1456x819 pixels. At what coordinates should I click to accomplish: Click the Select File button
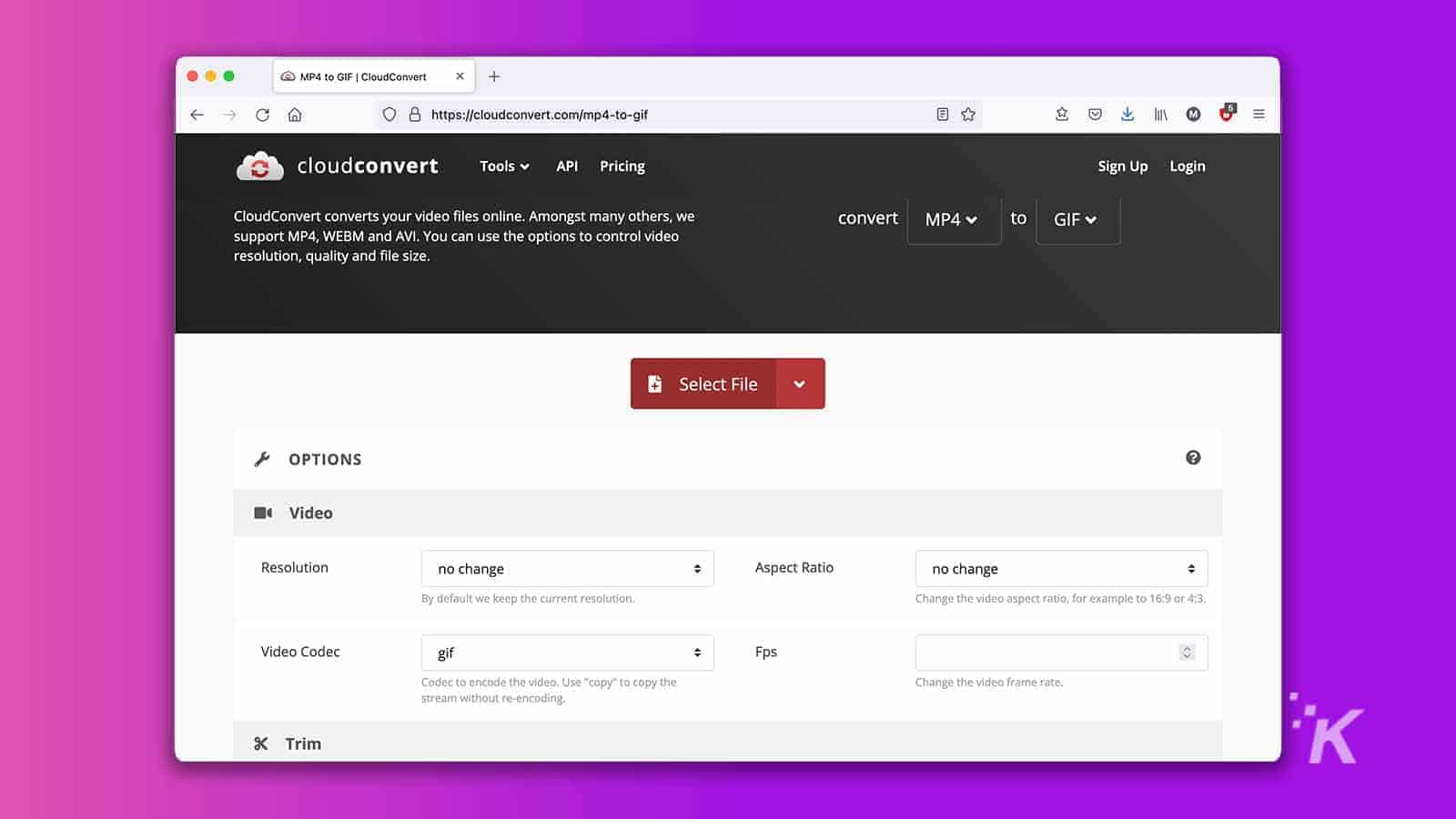tap(703, 384)
